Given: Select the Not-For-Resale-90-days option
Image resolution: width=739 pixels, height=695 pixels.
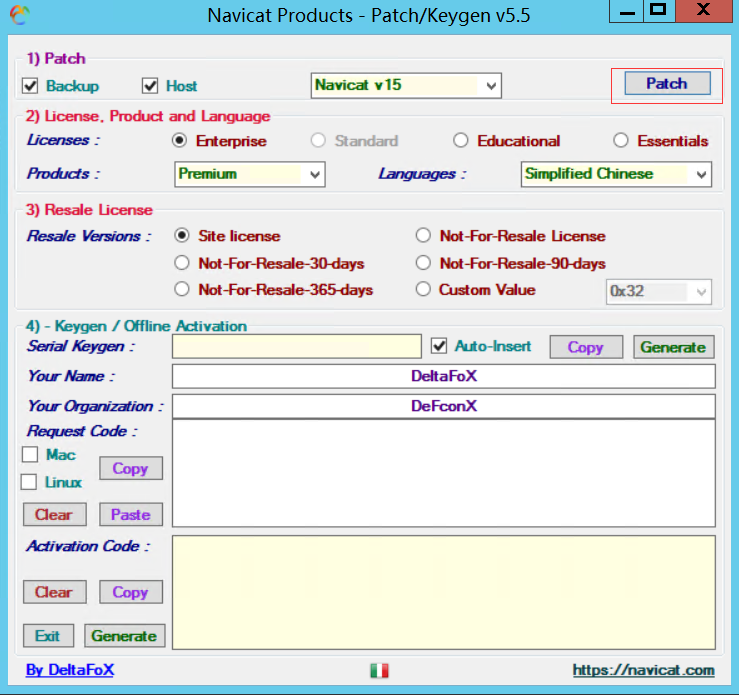Looking at the screenshot, I should pyautogui.click(x=423, y=262).
